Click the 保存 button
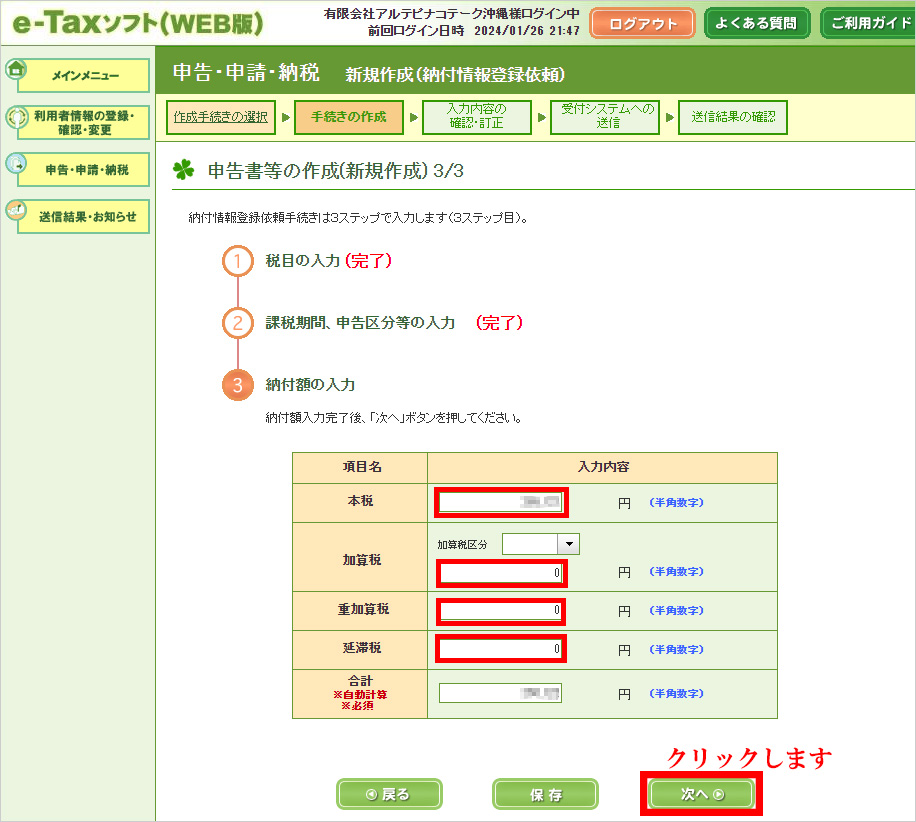The image size is (916, 822). [545, 794]
